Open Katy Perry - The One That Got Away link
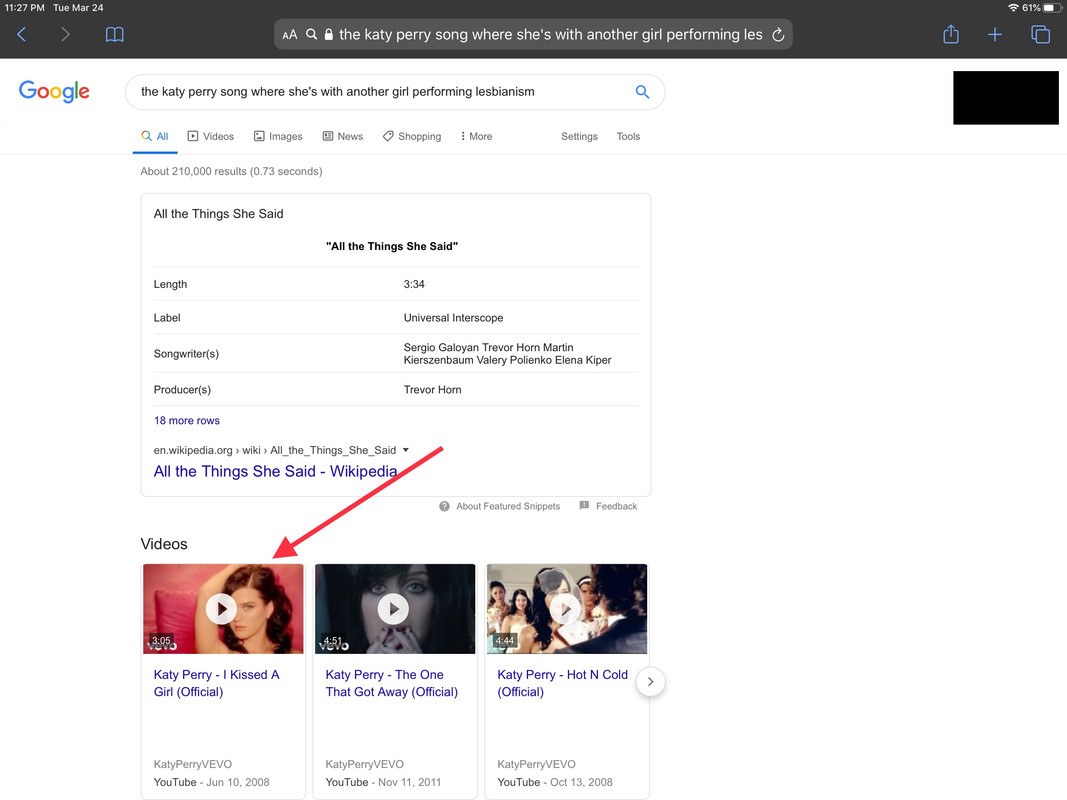Screen dimensions: 1067x800 click(391, 683)
